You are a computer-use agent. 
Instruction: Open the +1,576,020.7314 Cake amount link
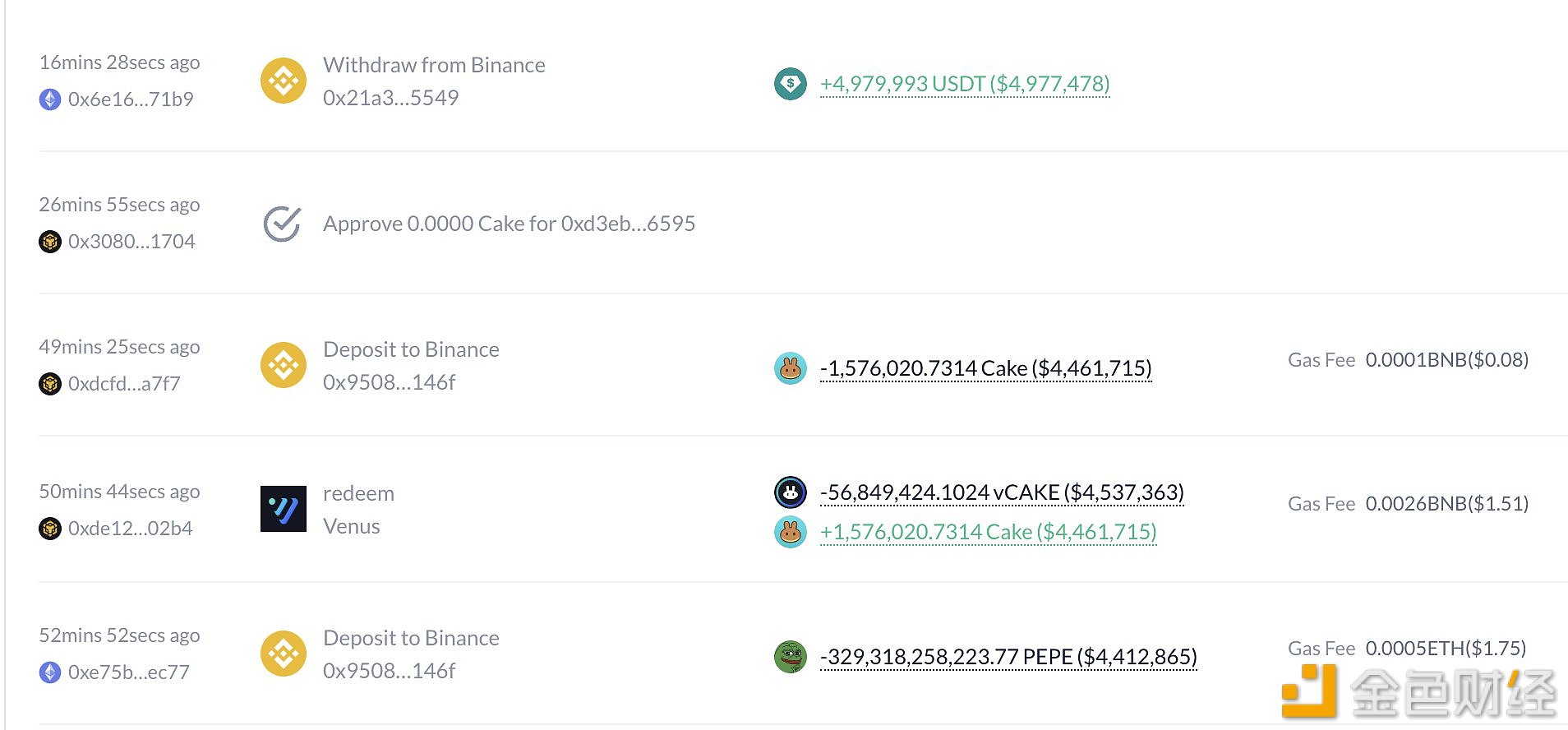tap(989, 532)
